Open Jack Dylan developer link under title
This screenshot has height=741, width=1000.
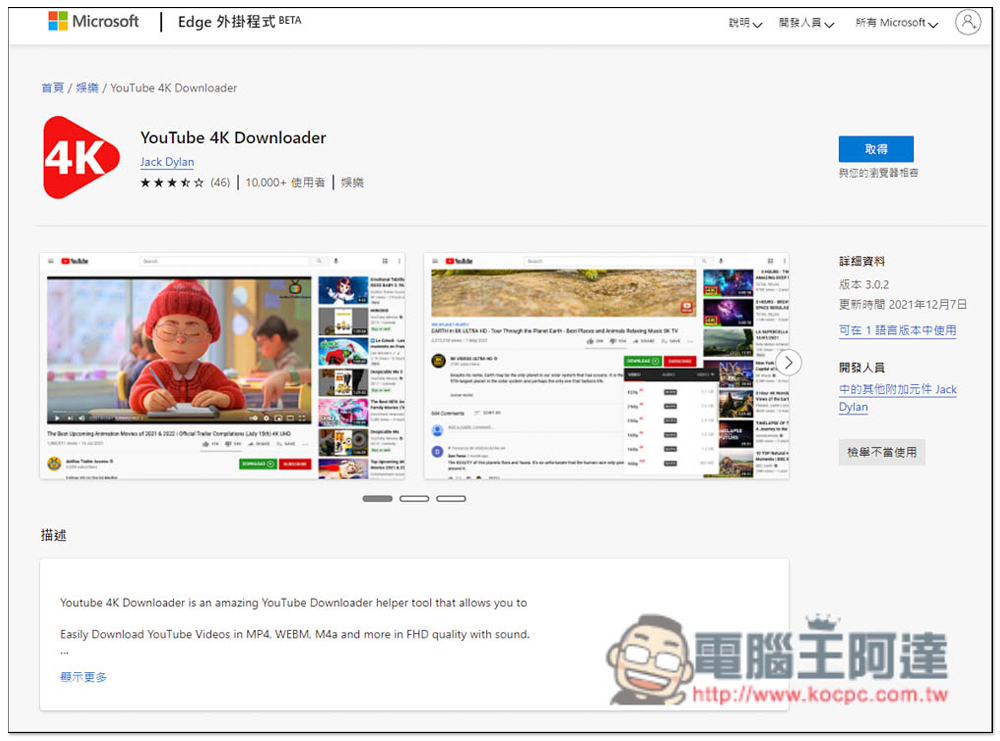pos(167,162)
